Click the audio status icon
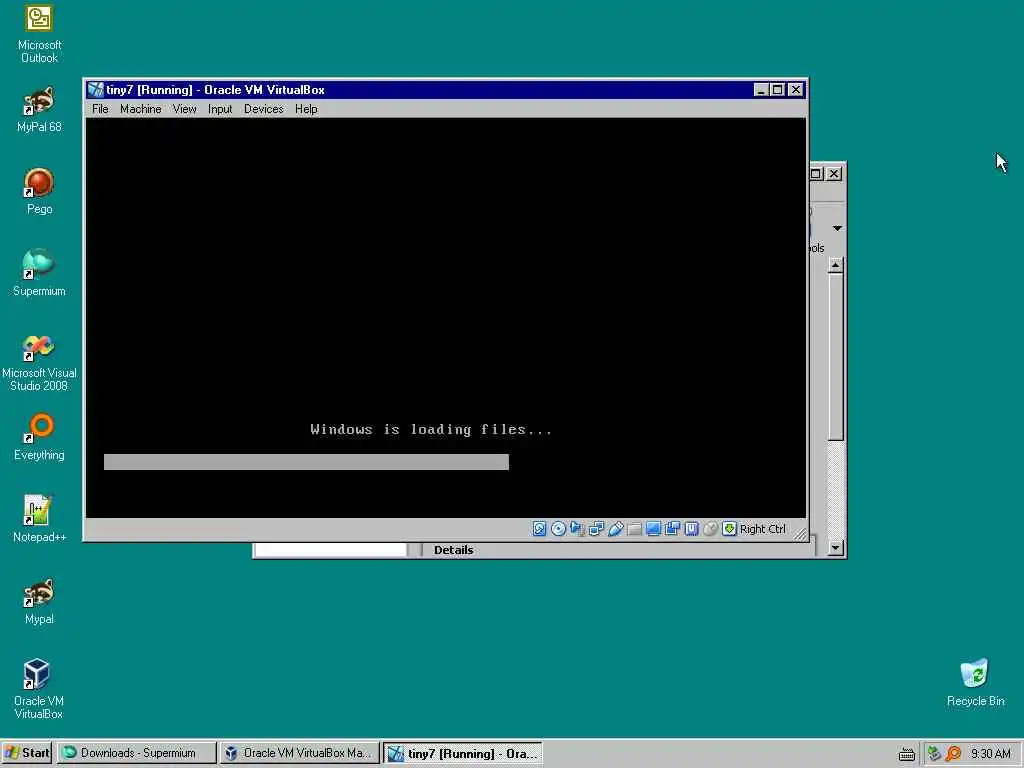Image resolution: width=1024 pixels, height=768 pixels. click(577, 529)
